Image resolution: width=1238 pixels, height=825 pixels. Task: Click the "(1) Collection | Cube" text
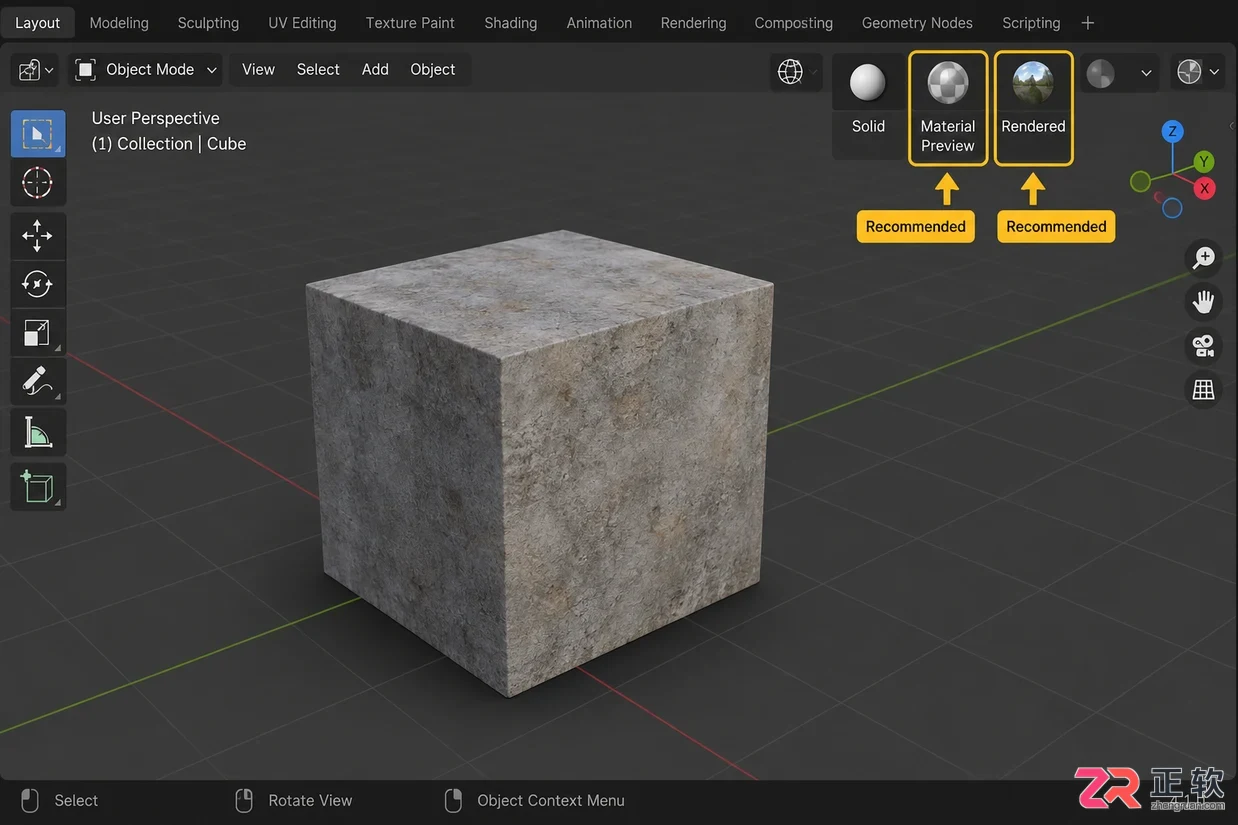(x=169, y=144)
